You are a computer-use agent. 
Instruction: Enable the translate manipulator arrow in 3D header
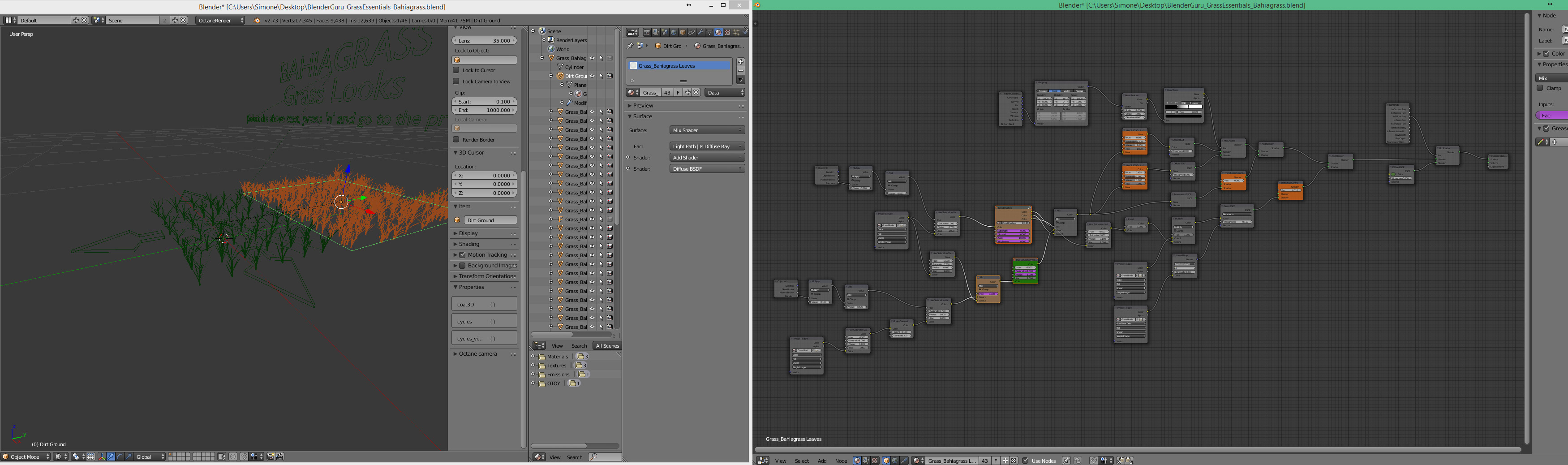pos(111,456)
